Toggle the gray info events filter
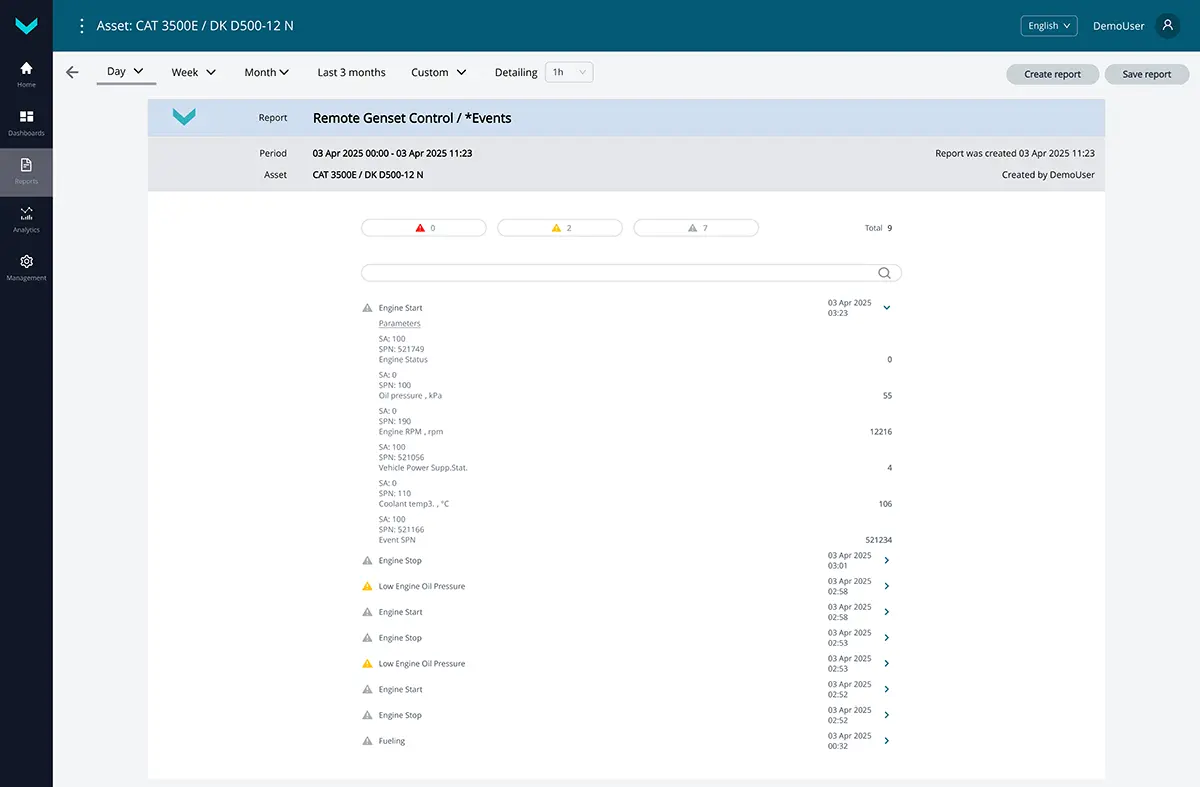The width and height of the screenshot is (1200, 787). point(696,228)
